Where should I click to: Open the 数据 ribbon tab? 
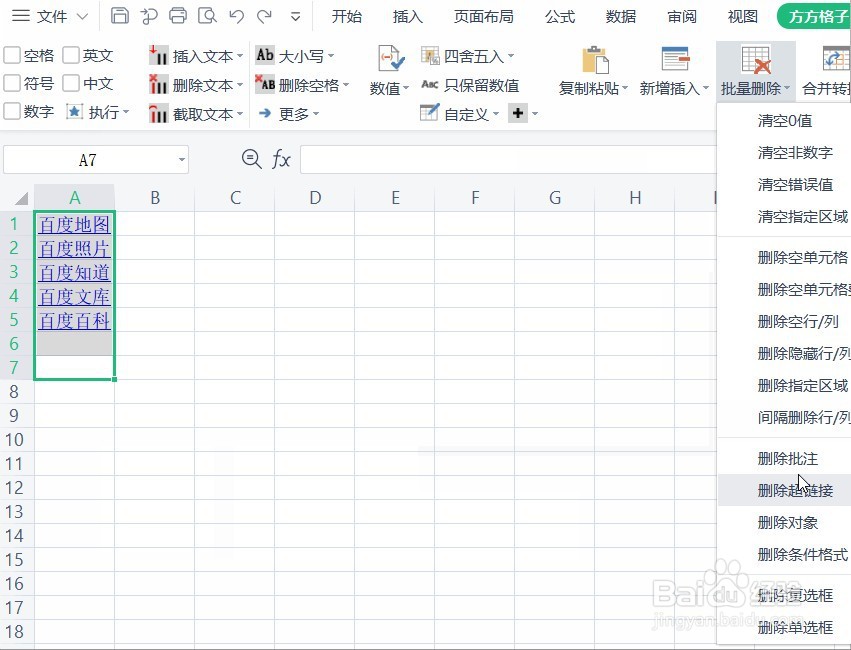pyautogui.click(x=621, y=16)
